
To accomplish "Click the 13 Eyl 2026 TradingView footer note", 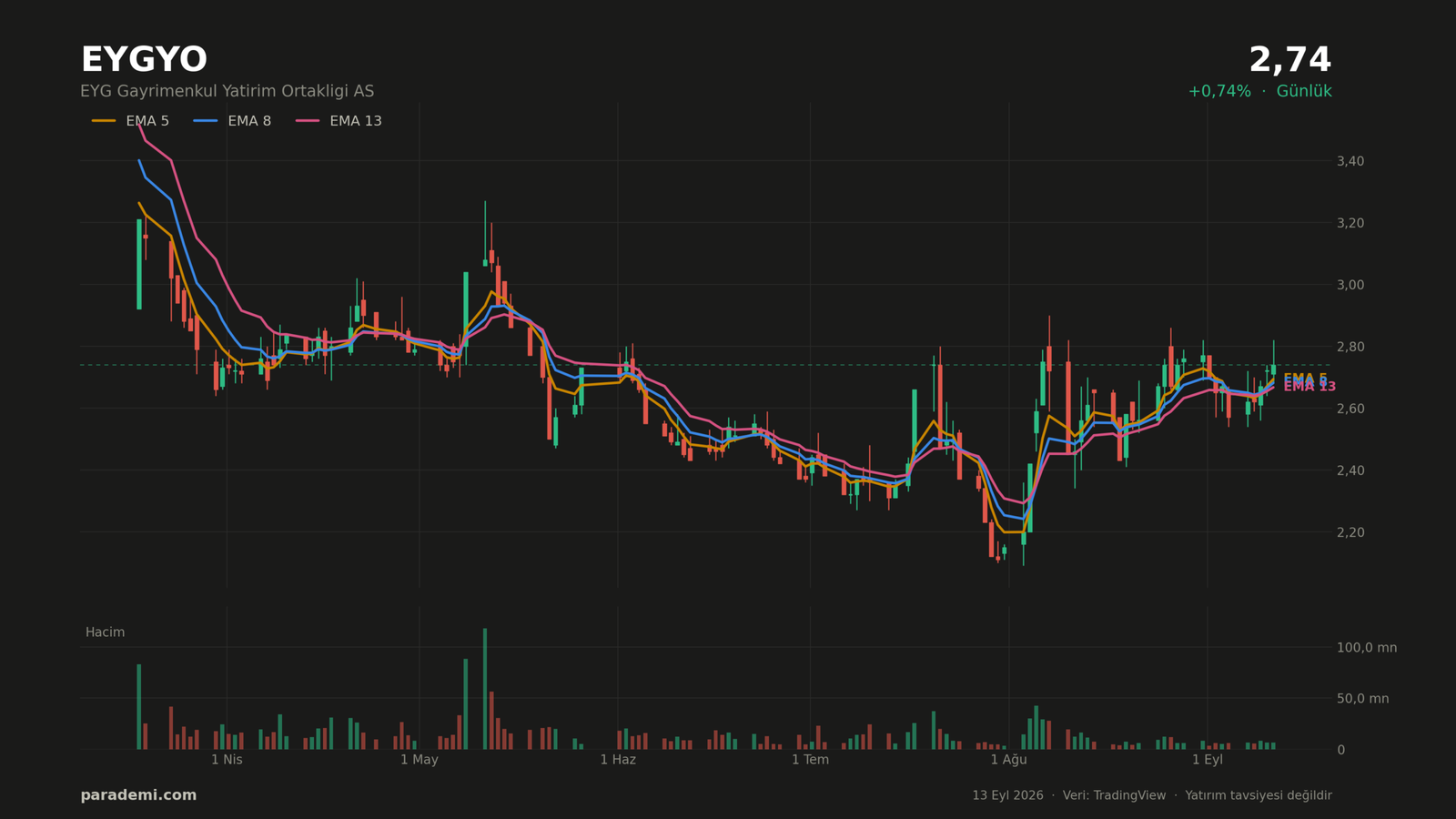I will point(1152,795).
